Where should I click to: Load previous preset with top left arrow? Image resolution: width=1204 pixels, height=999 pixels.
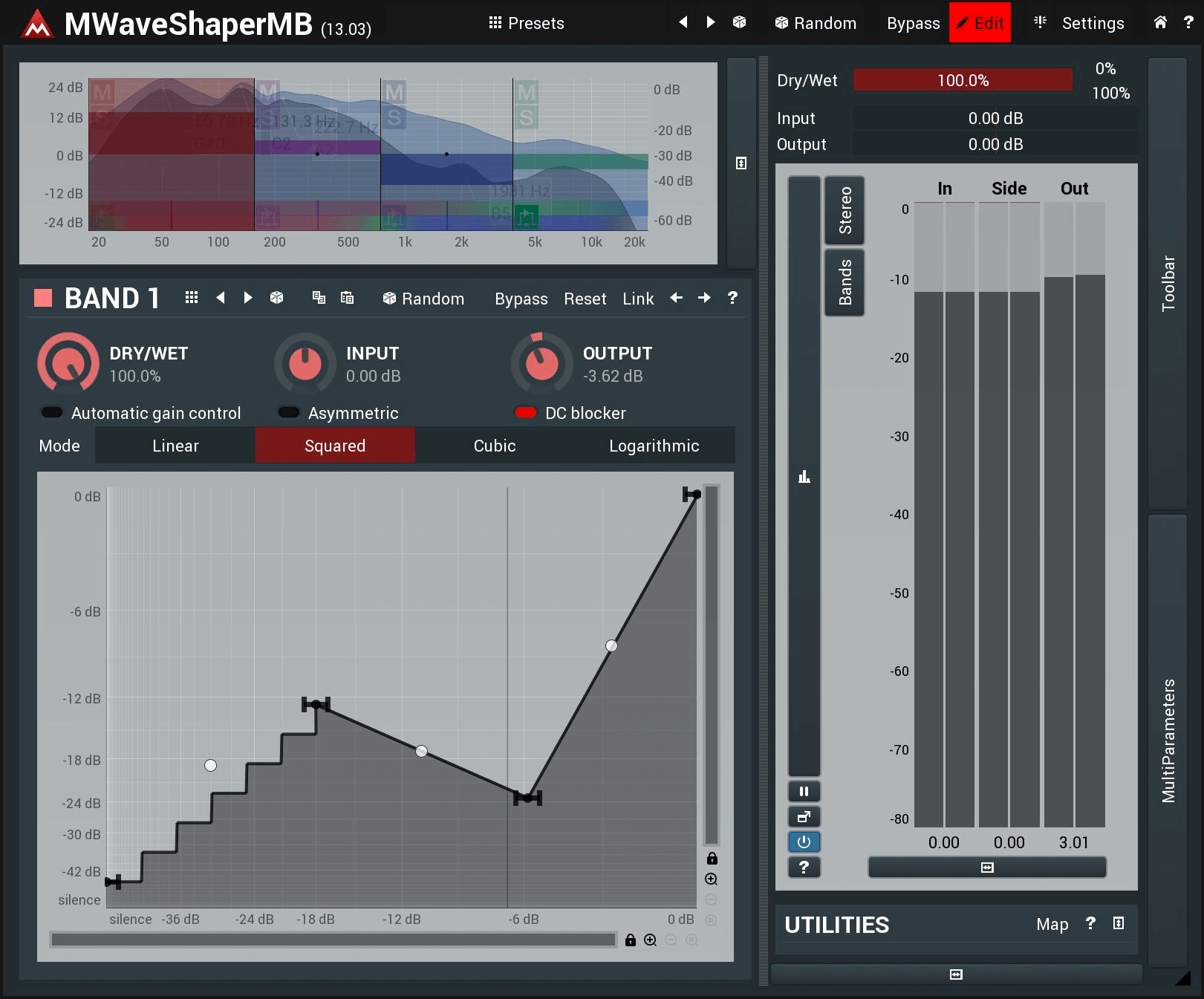coord(683,22)
